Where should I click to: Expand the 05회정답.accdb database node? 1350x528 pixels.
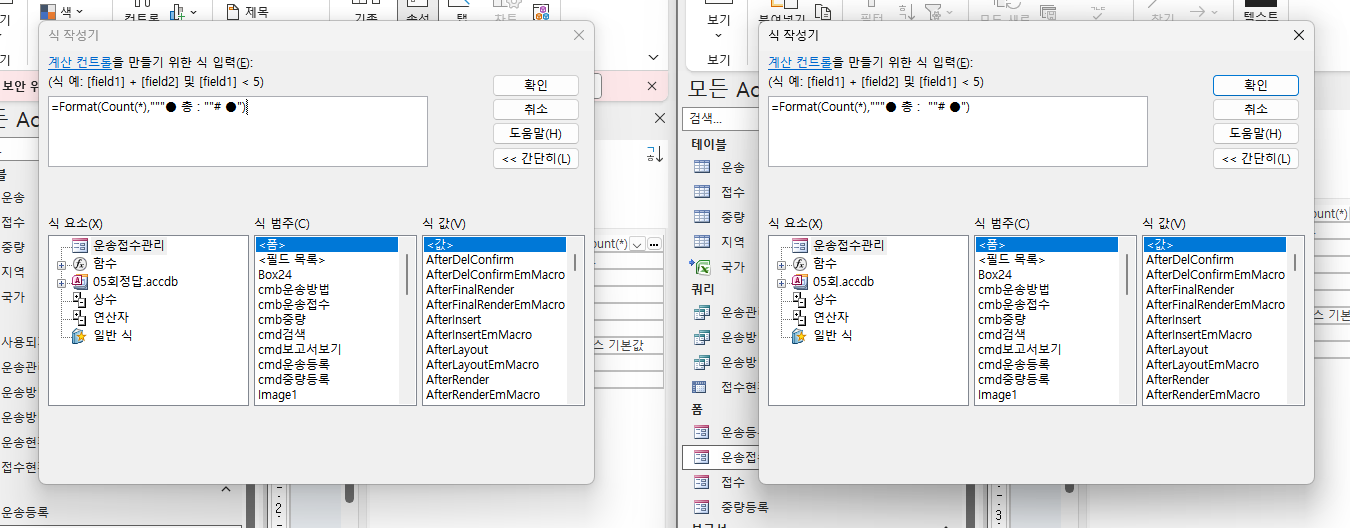click(61, 282)
